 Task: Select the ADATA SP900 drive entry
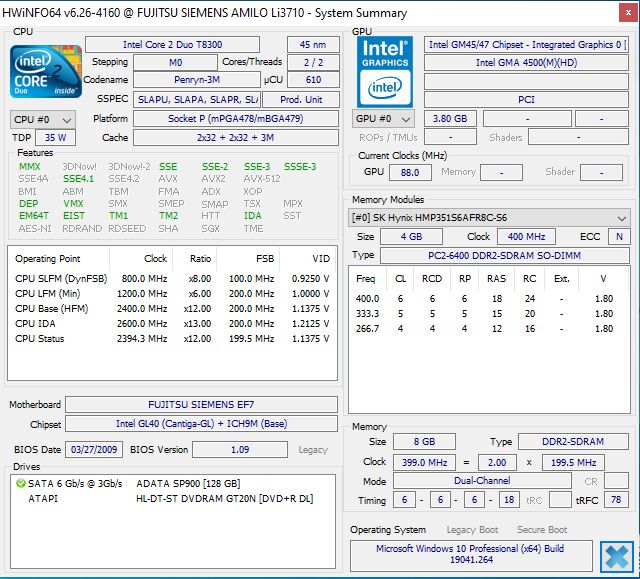(x=173, y=484)
